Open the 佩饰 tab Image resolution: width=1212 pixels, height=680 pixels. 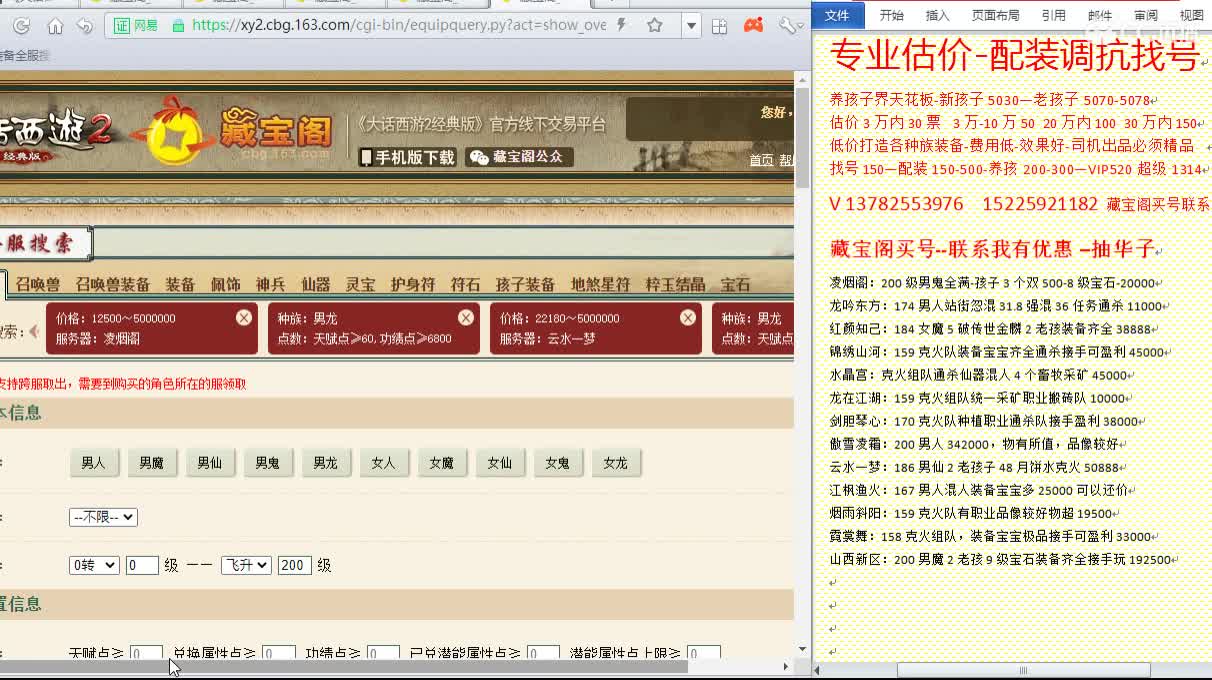[225, 284]
